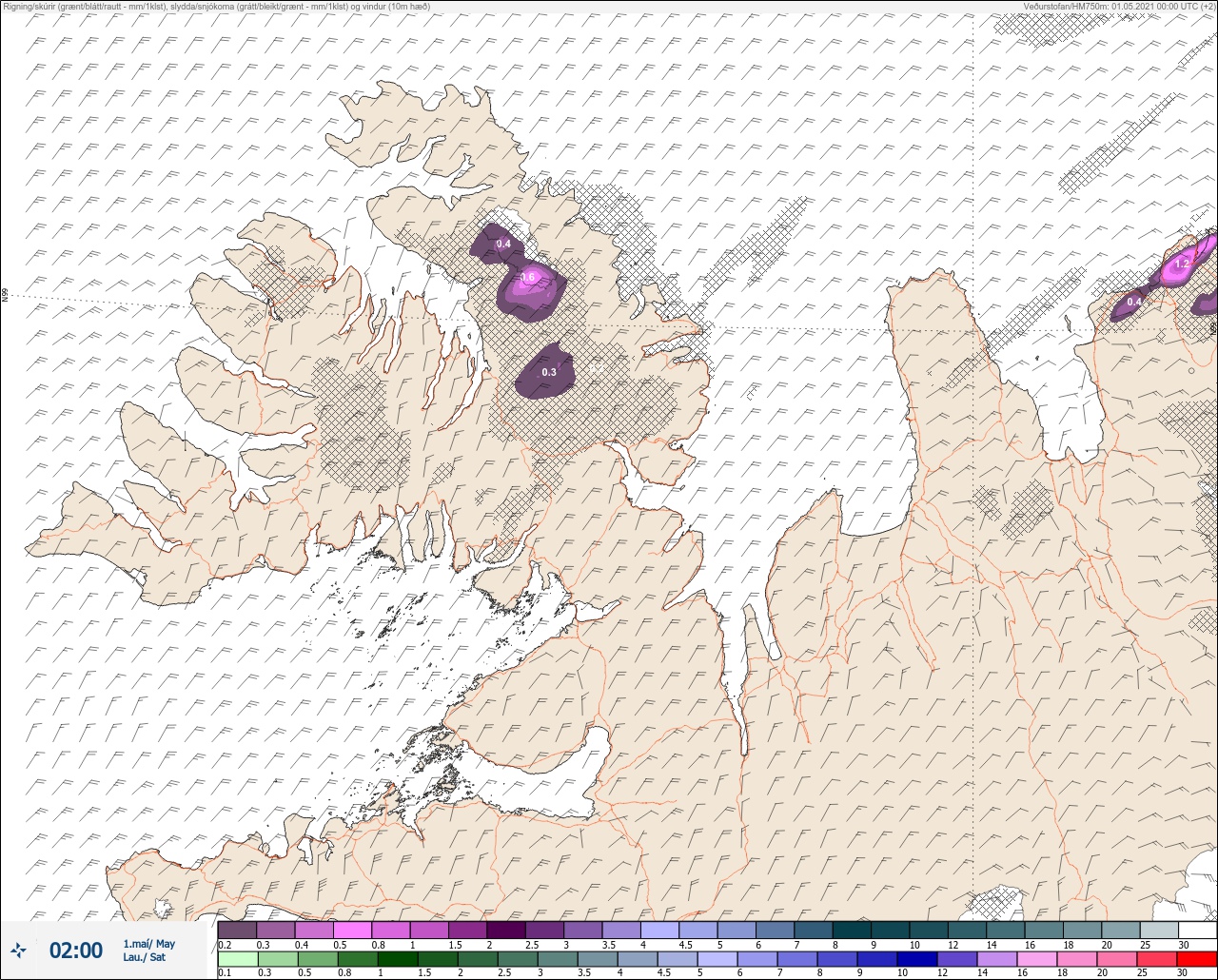Pick the navy blue lower legend swatch labeled 10

(x=917, y=959)
